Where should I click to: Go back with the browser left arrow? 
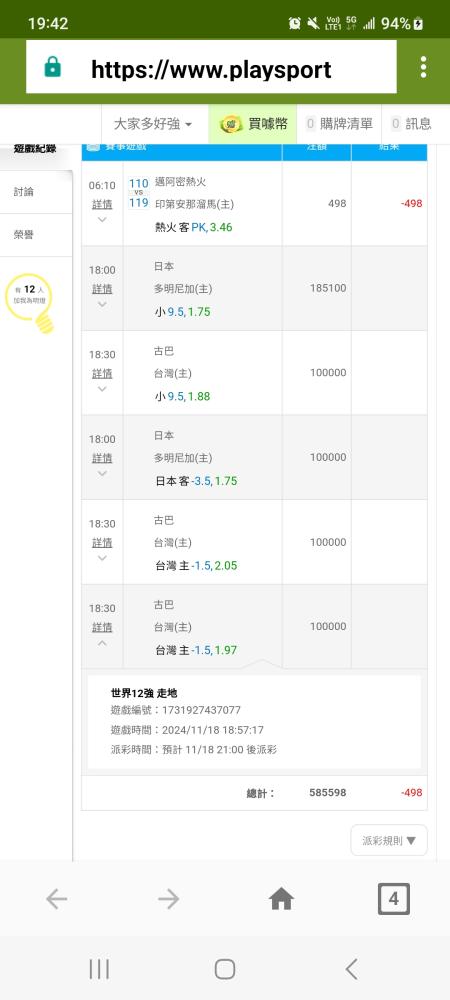[57, 899]
